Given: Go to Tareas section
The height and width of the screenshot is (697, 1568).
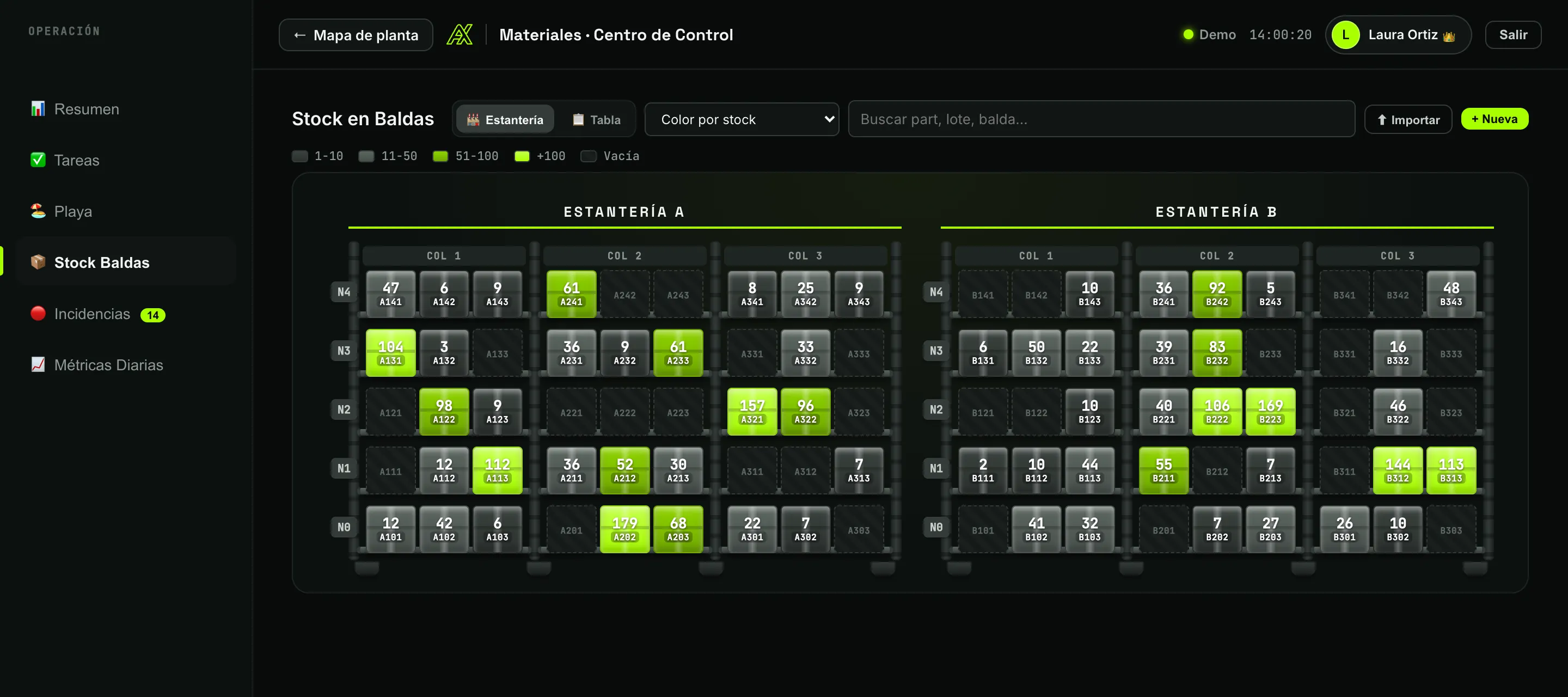Looking at the screenshot, I should (x=127, y=160).
